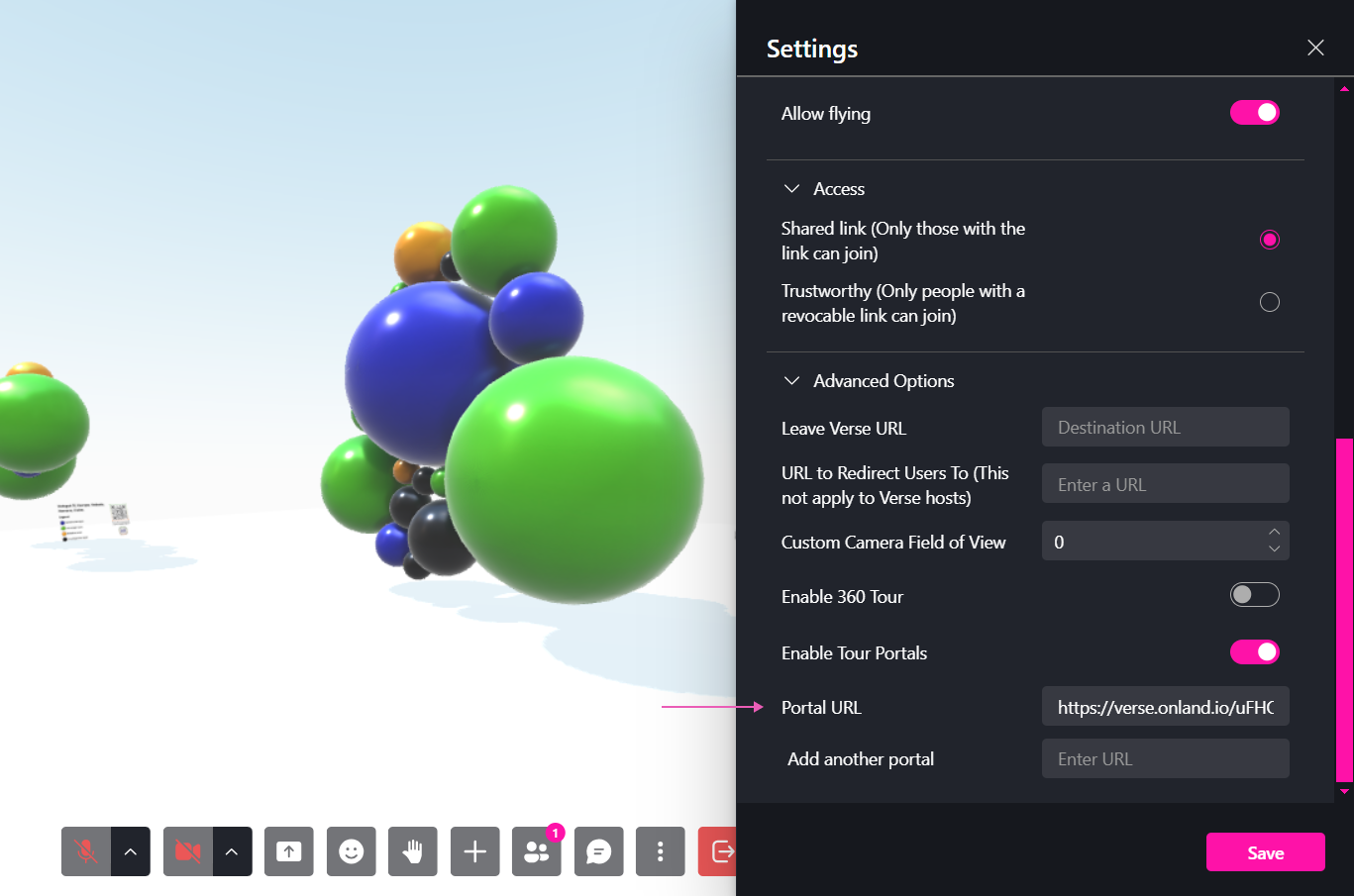This screenshot has width=1354, height=896.
Task: Click the Leave Verse URL field
Action: click(x=1165, y=427)
